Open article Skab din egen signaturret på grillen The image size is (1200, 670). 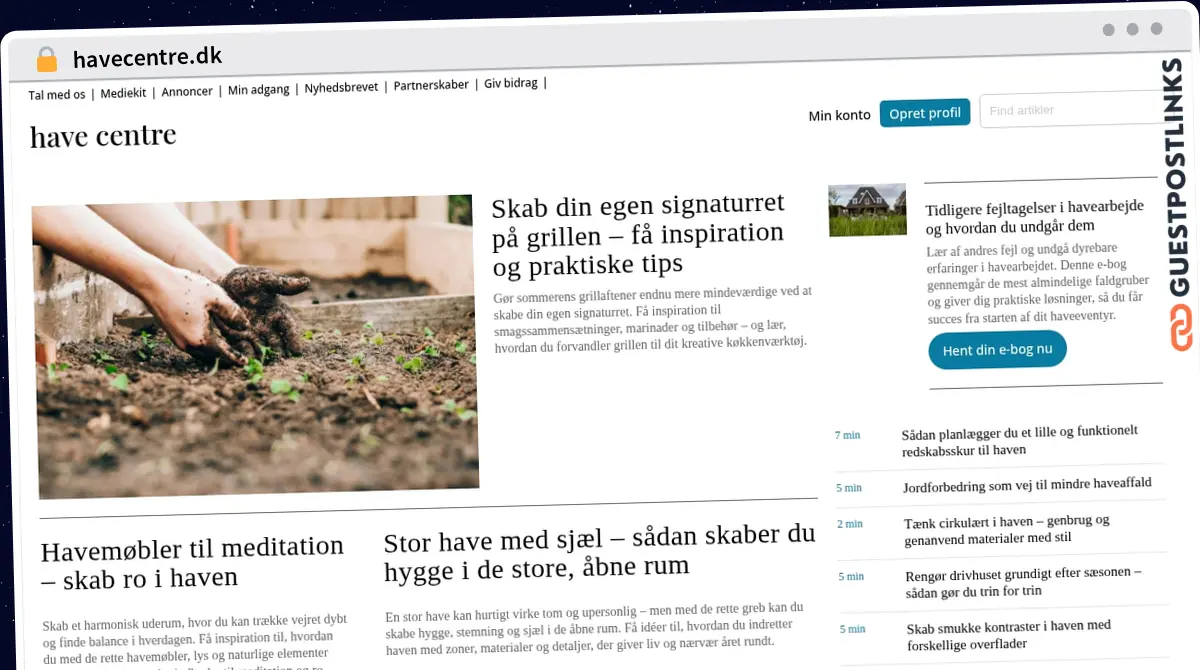pyautogui.click(x=638, y=236)
